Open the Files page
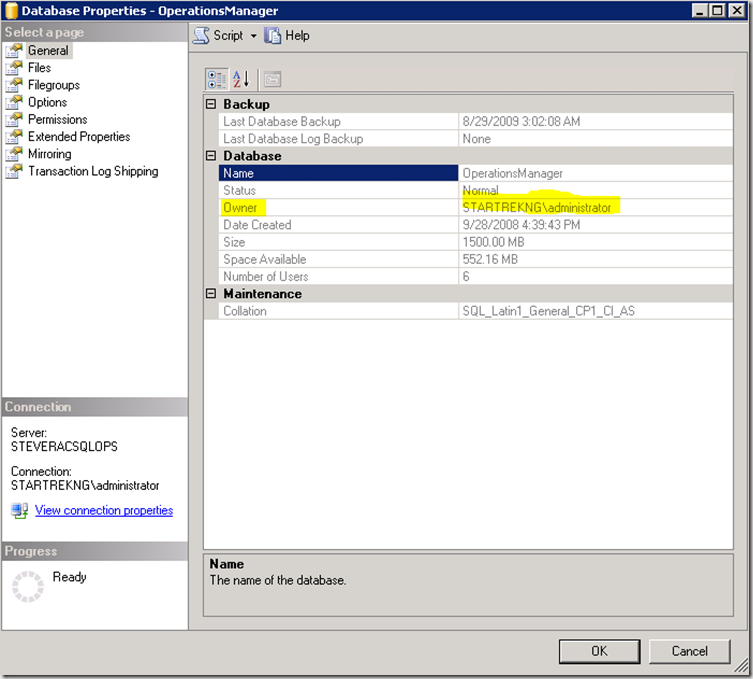This screenshot has height=679, width=753. click(x=39, y=68)
